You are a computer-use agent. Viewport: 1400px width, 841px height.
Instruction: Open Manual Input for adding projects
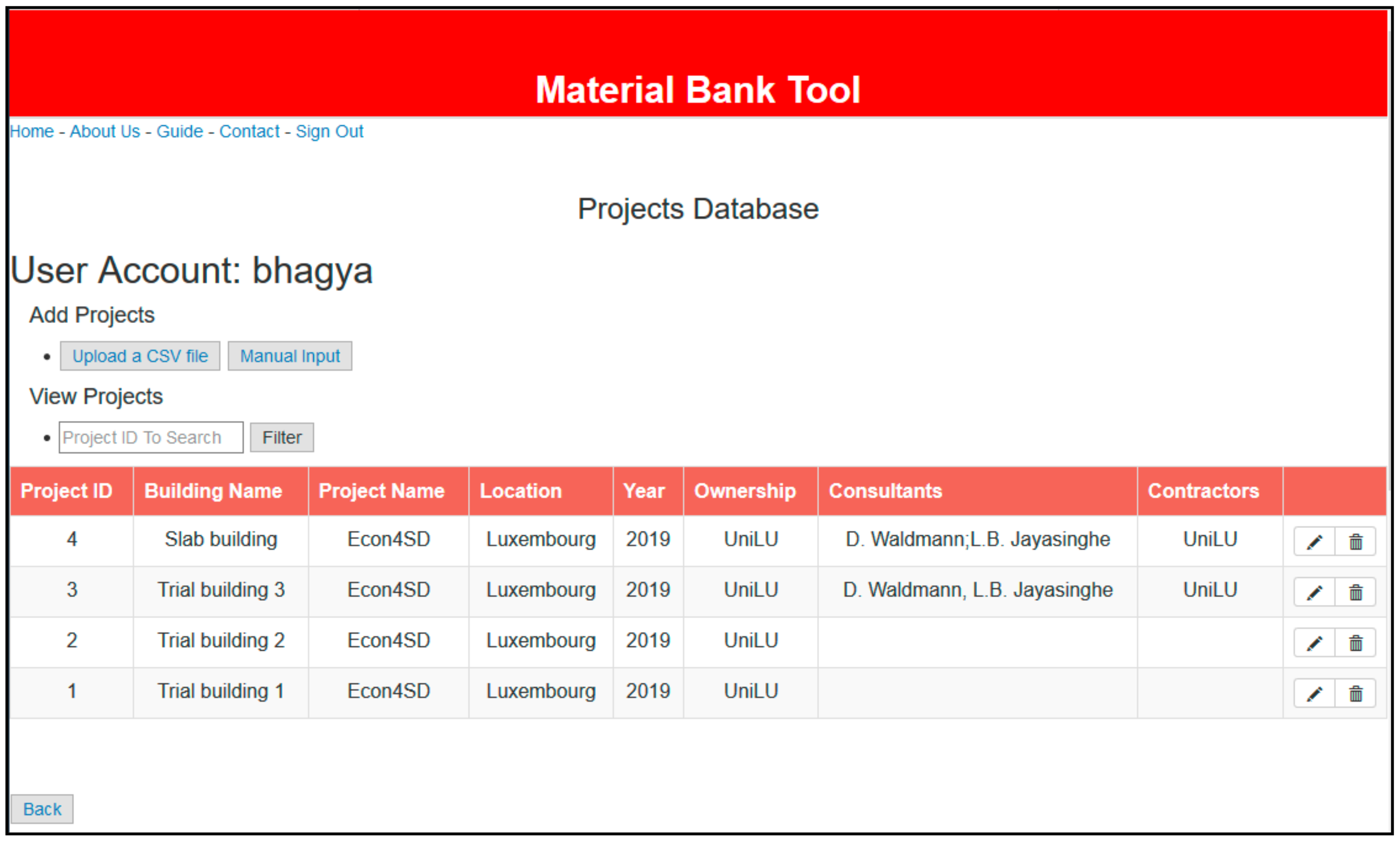point(290,356)
